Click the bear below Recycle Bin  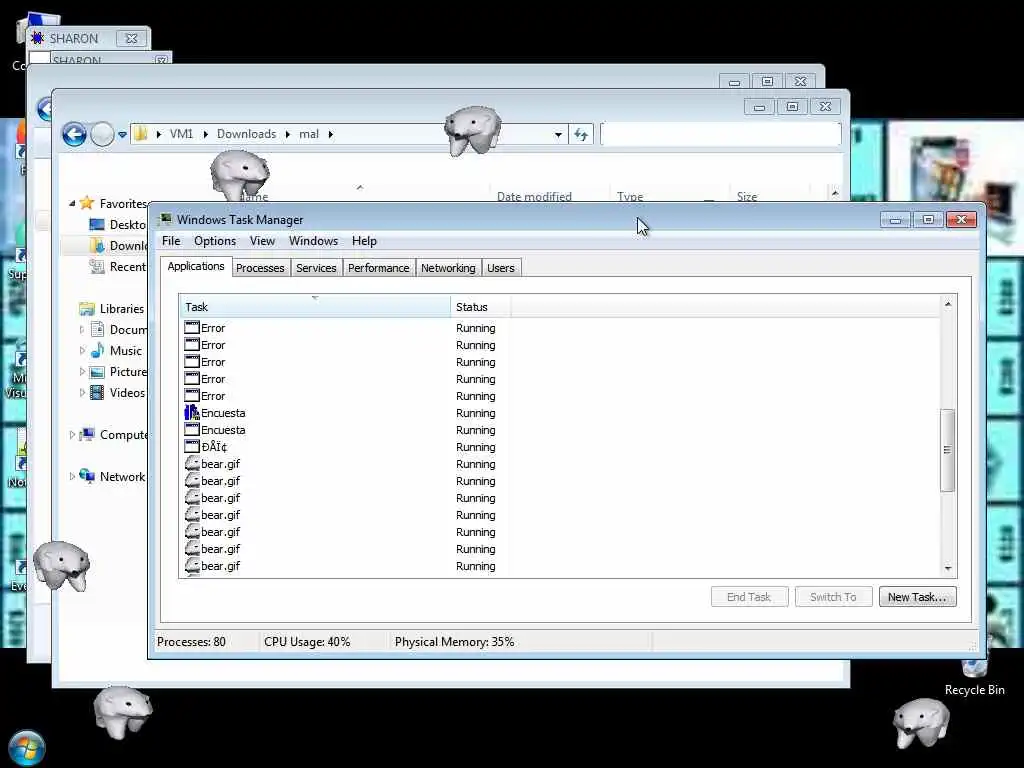(x=921, y=723)
